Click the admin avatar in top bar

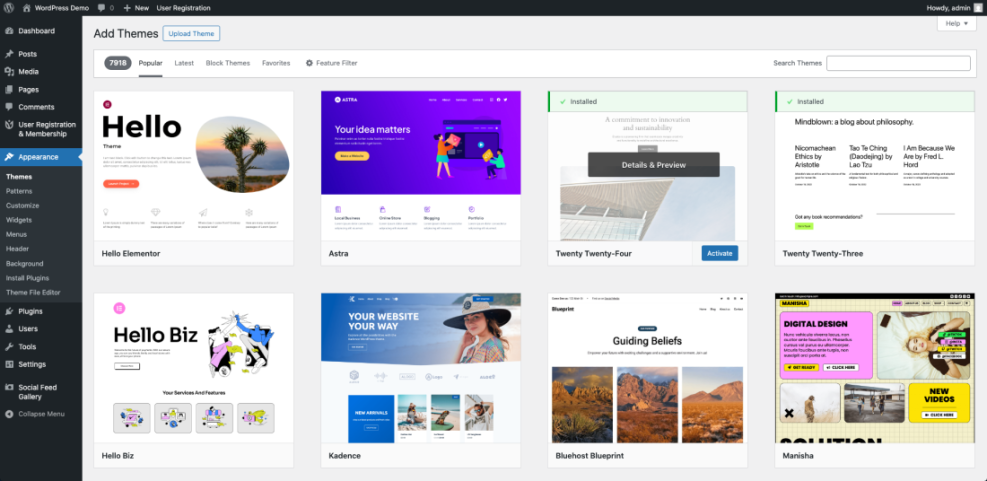(x=979, y=8)
